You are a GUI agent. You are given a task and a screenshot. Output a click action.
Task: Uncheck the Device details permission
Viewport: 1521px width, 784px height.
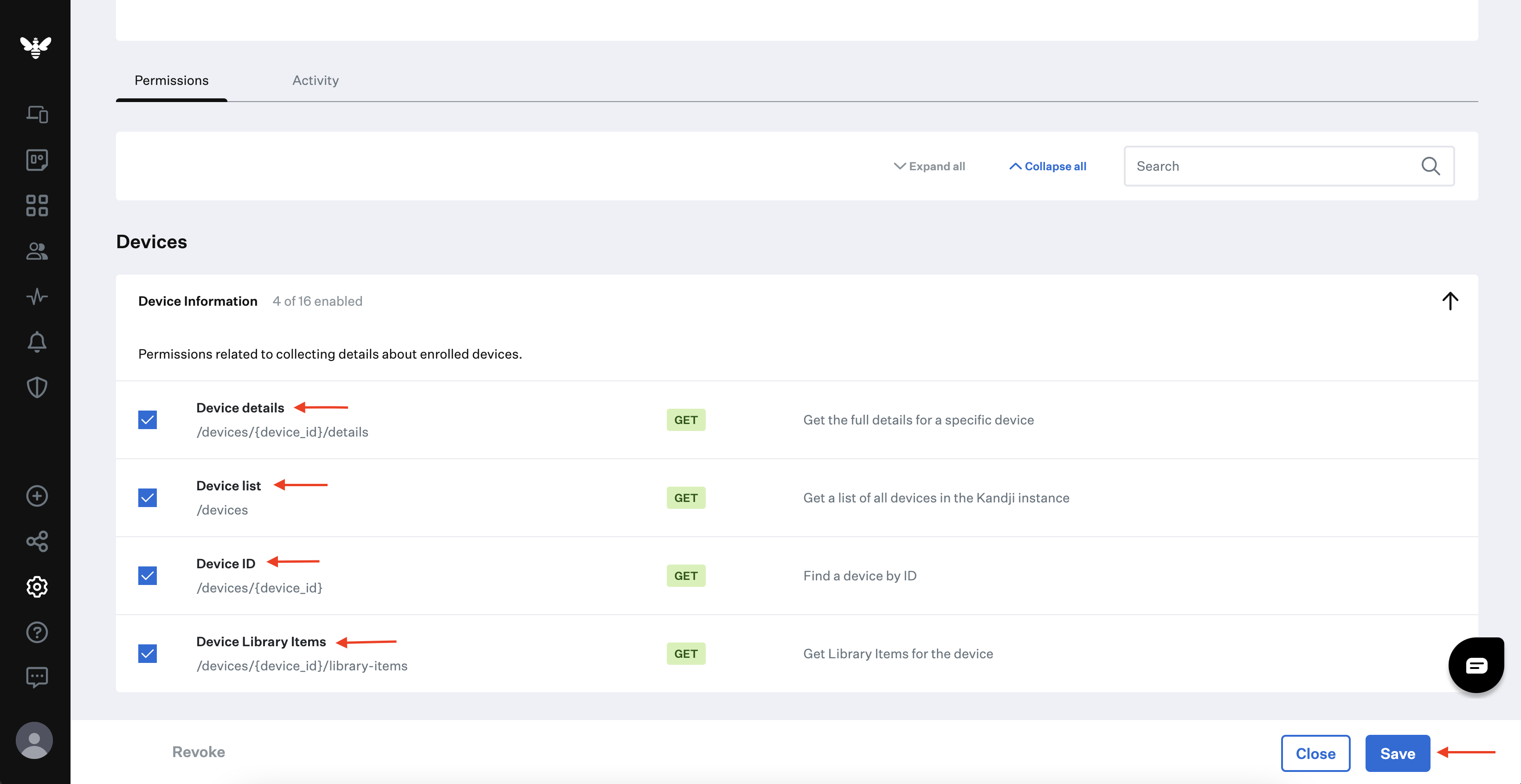(x=147, y=420)
